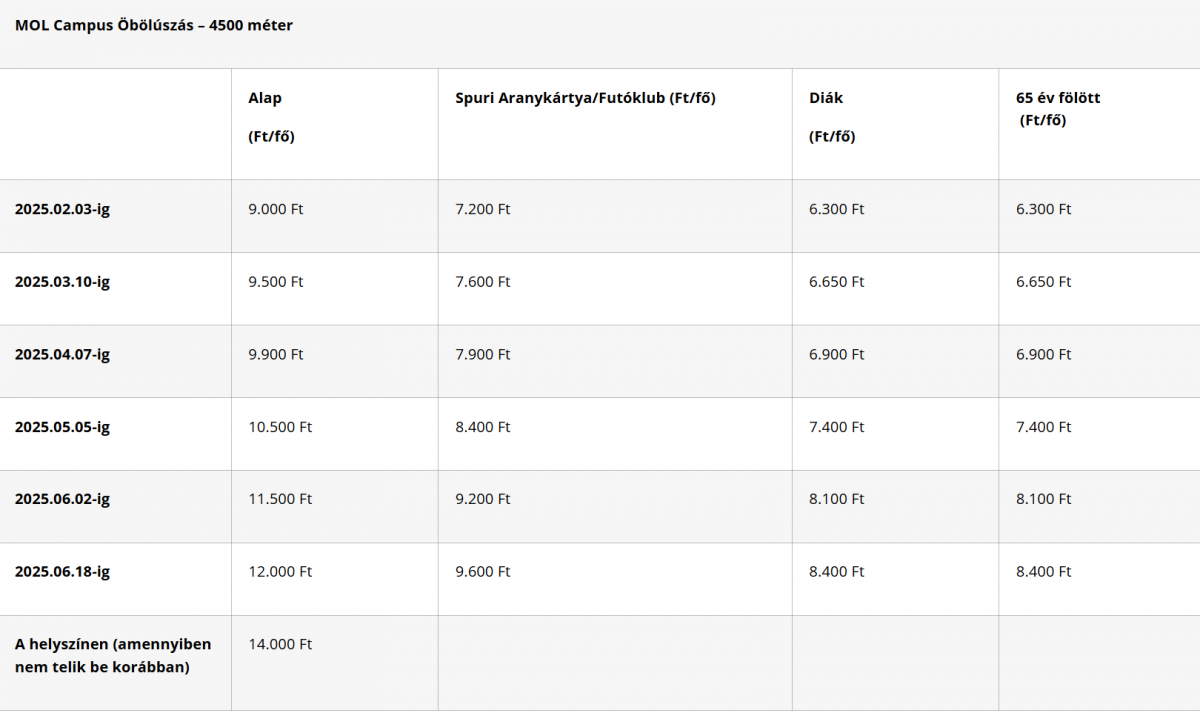Screen dimensions: 1200x716
Task: Click the 2025.06.18-ig deadline label
Action: tap(62, 572)
